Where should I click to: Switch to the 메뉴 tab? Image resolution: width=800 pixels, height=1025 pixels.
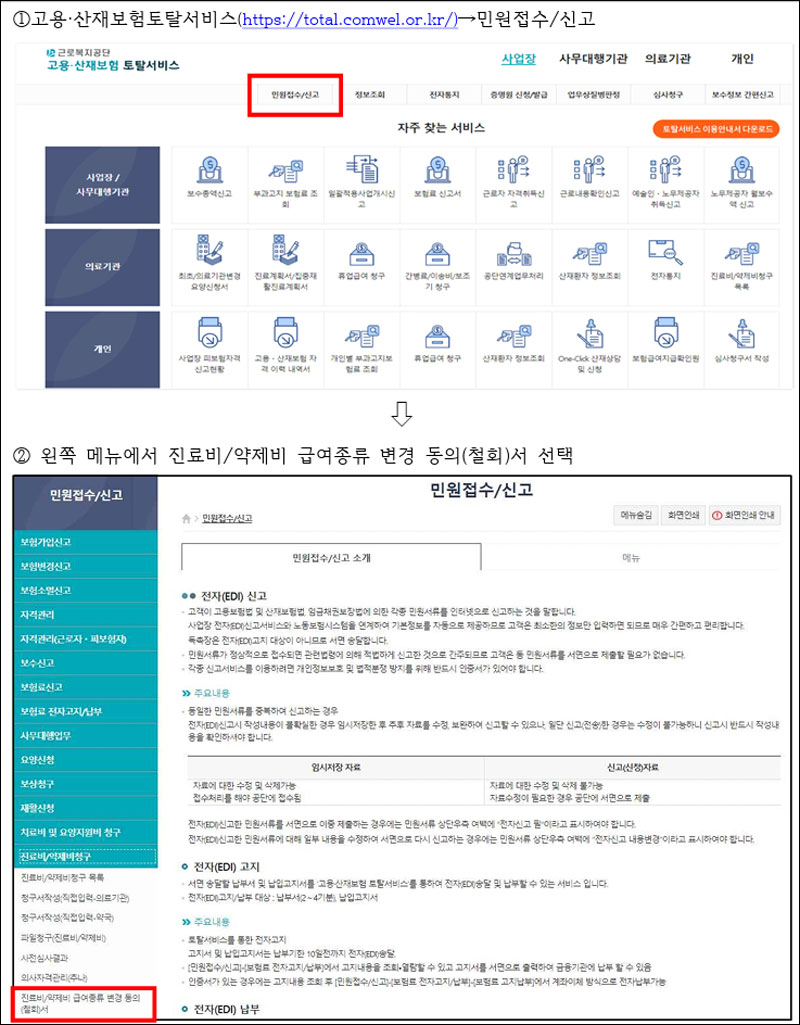(x=631, y=557)
